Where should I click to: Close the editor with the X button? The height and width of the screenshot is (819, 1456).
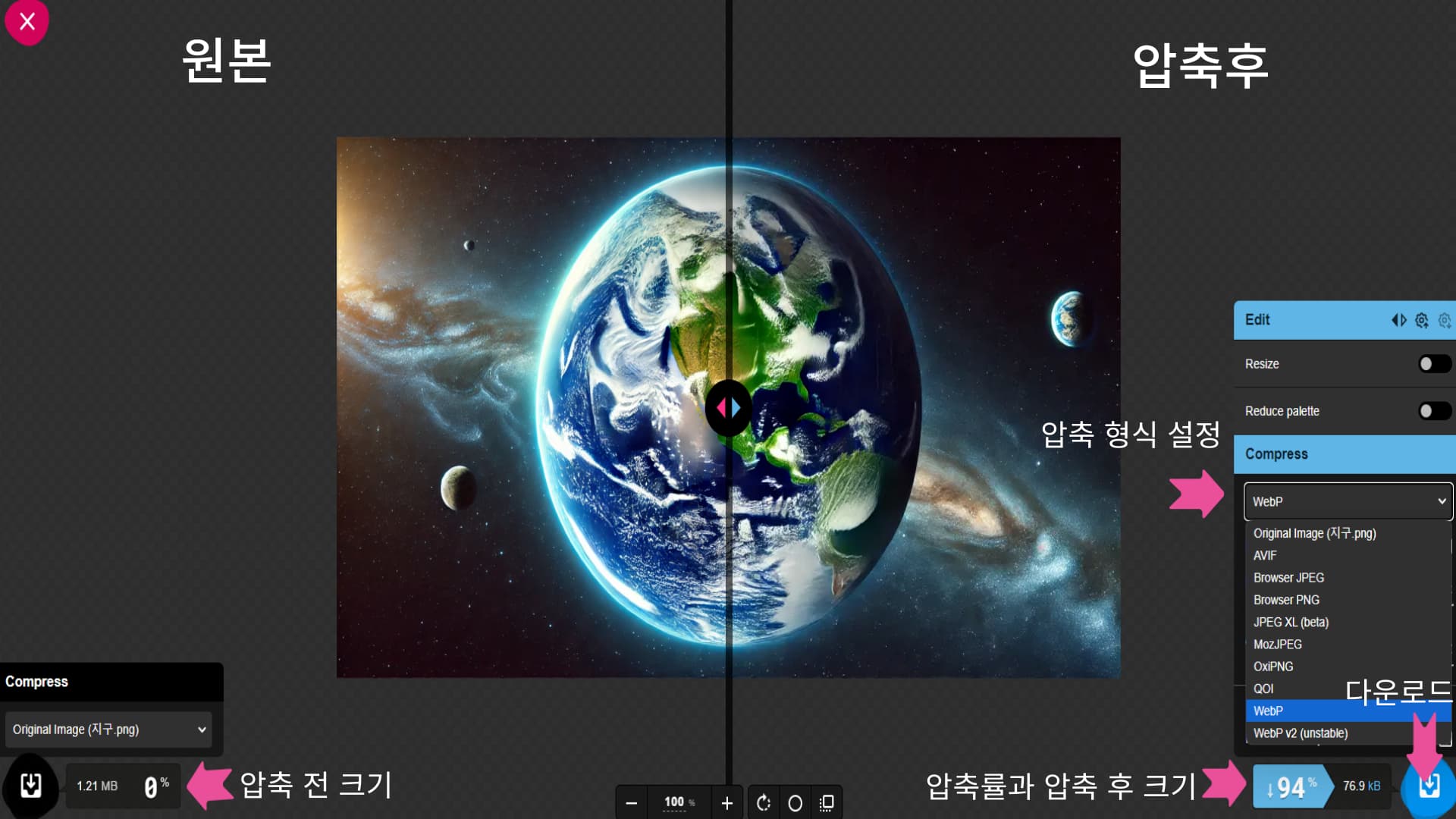click(x=27, y=22)
